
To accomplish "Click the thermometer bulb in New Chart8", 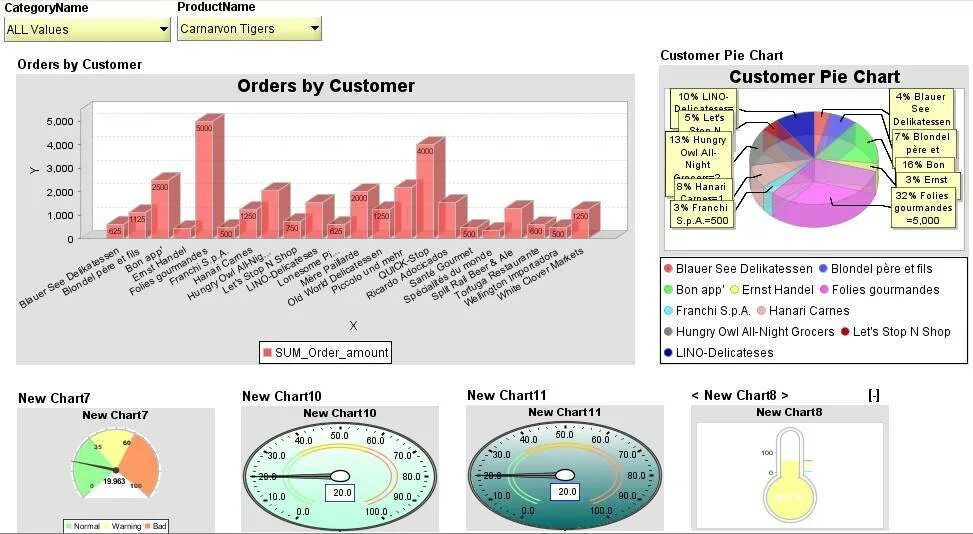I will (x=789, y=499).
